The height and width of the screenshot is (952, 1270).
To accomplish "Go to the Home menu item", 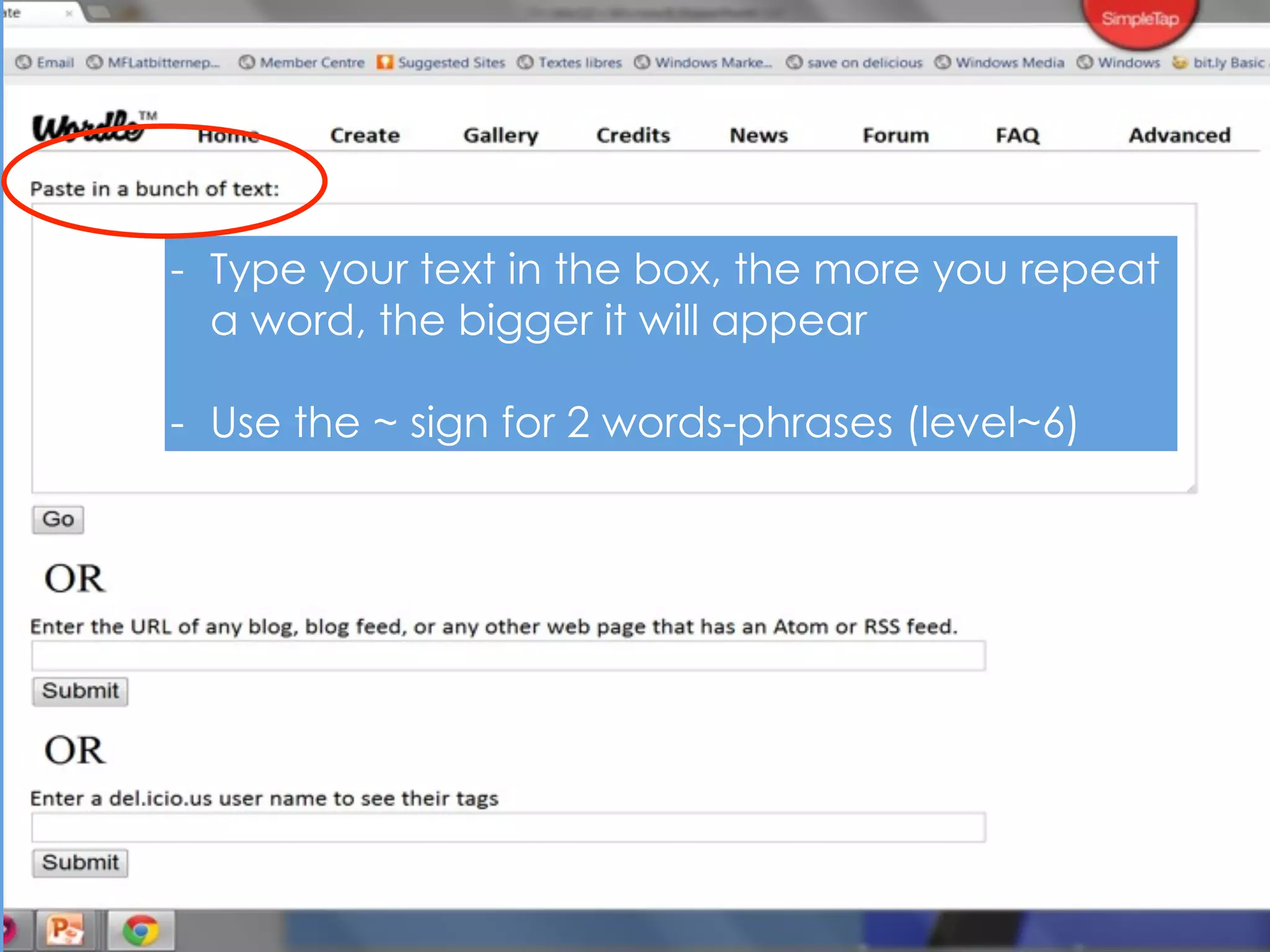I will coord(228,135).
